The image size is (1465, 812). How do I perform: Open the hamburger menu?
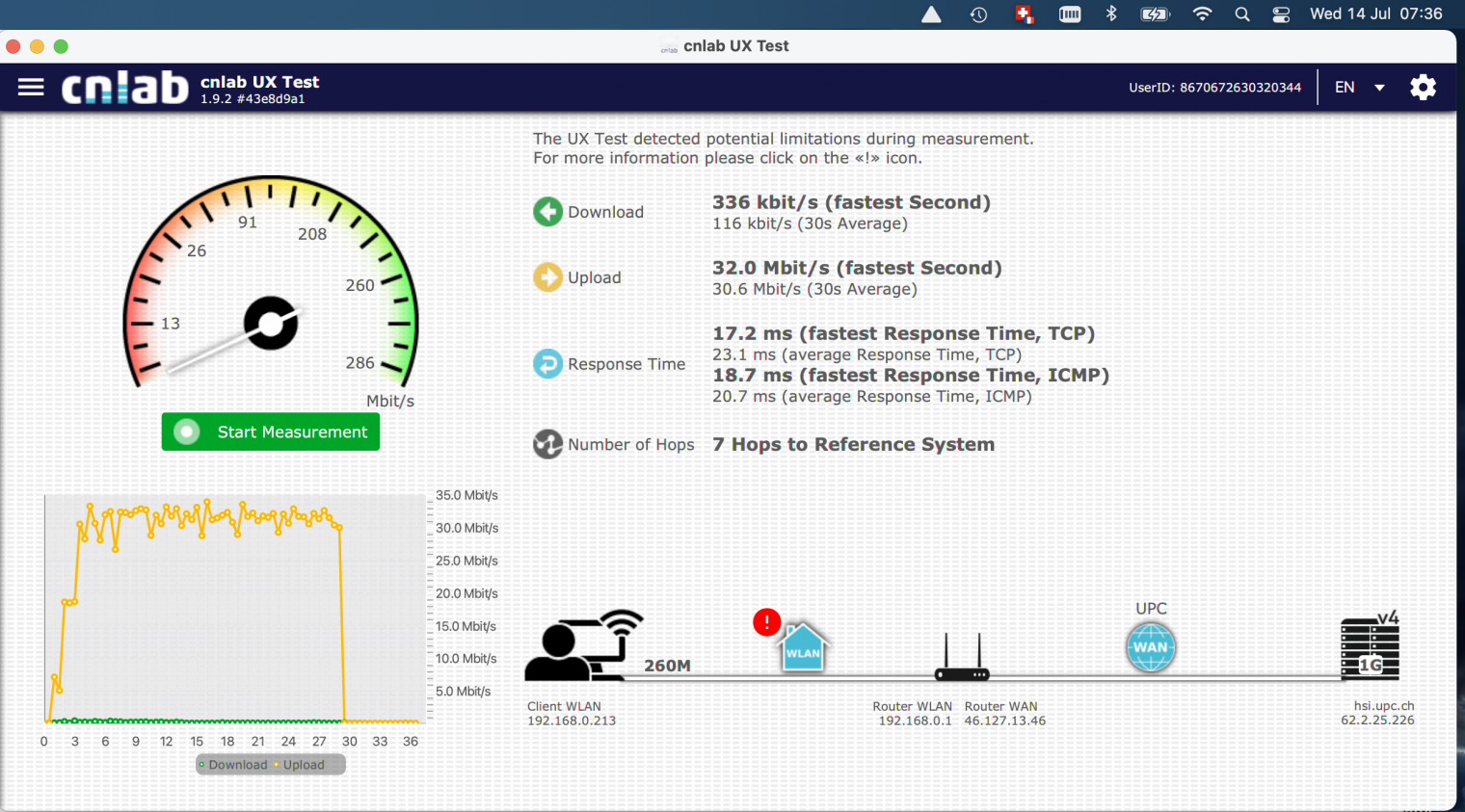coord(31,88)
